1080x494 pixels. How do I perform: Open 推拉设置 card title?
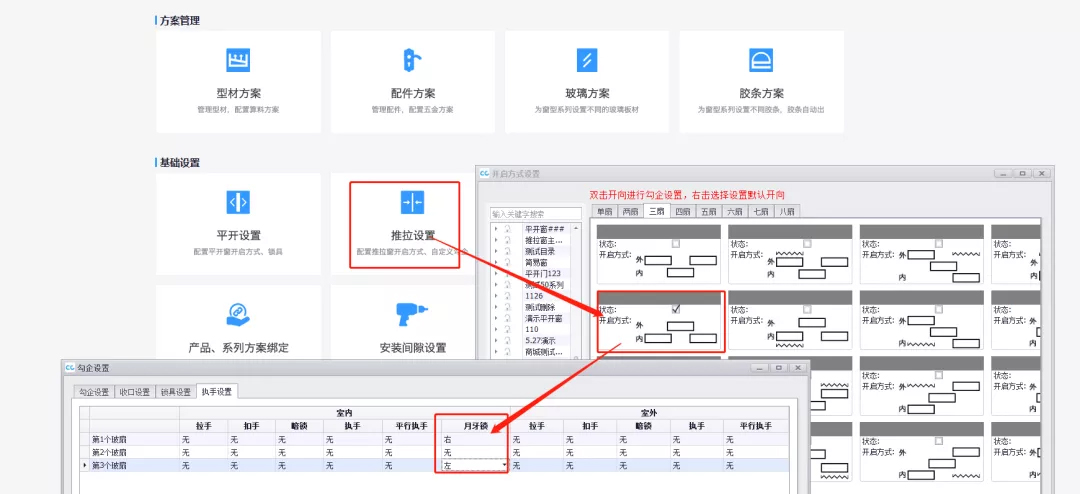pos(413,235)
